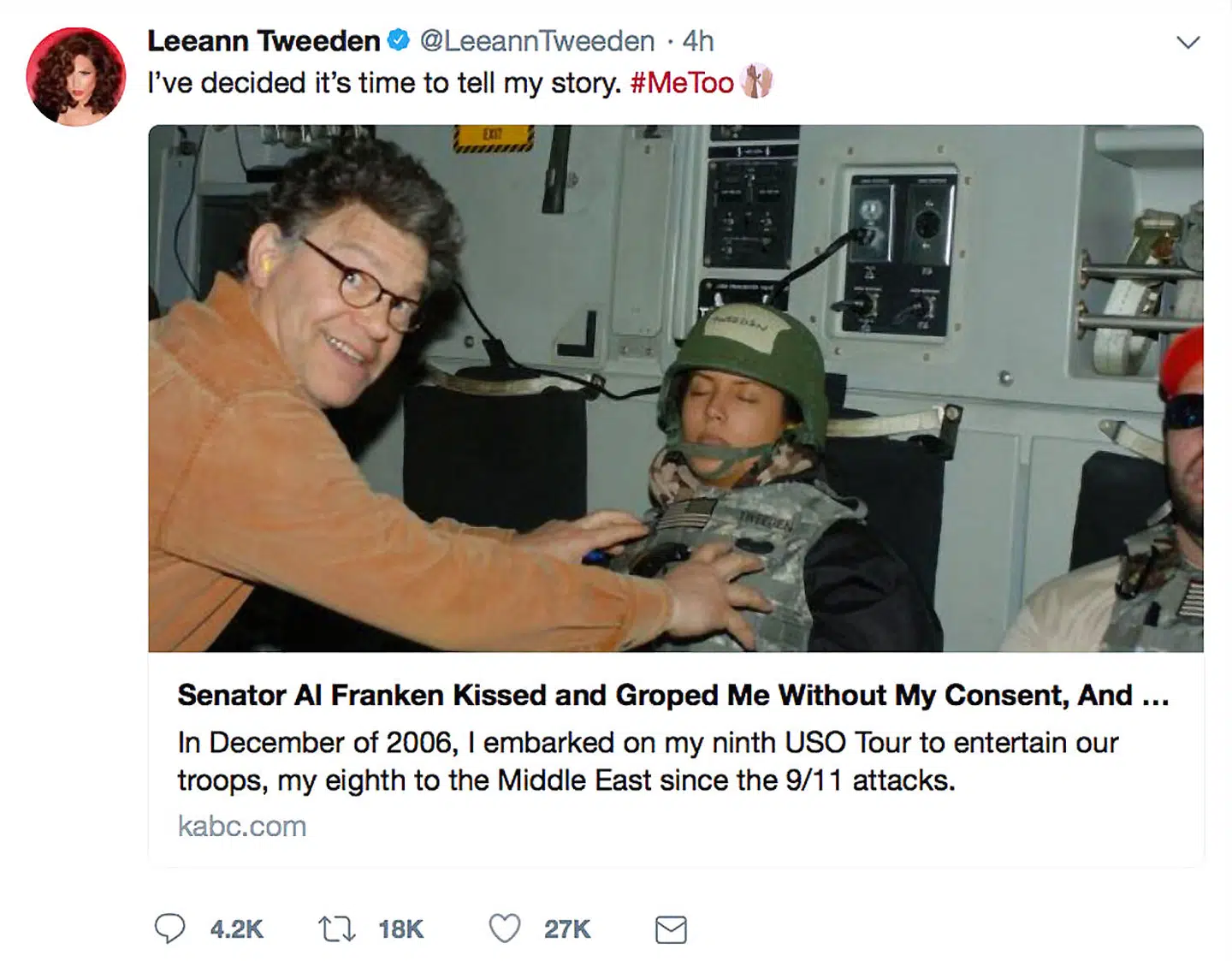Toggle retweet for this post

point(338,928)
